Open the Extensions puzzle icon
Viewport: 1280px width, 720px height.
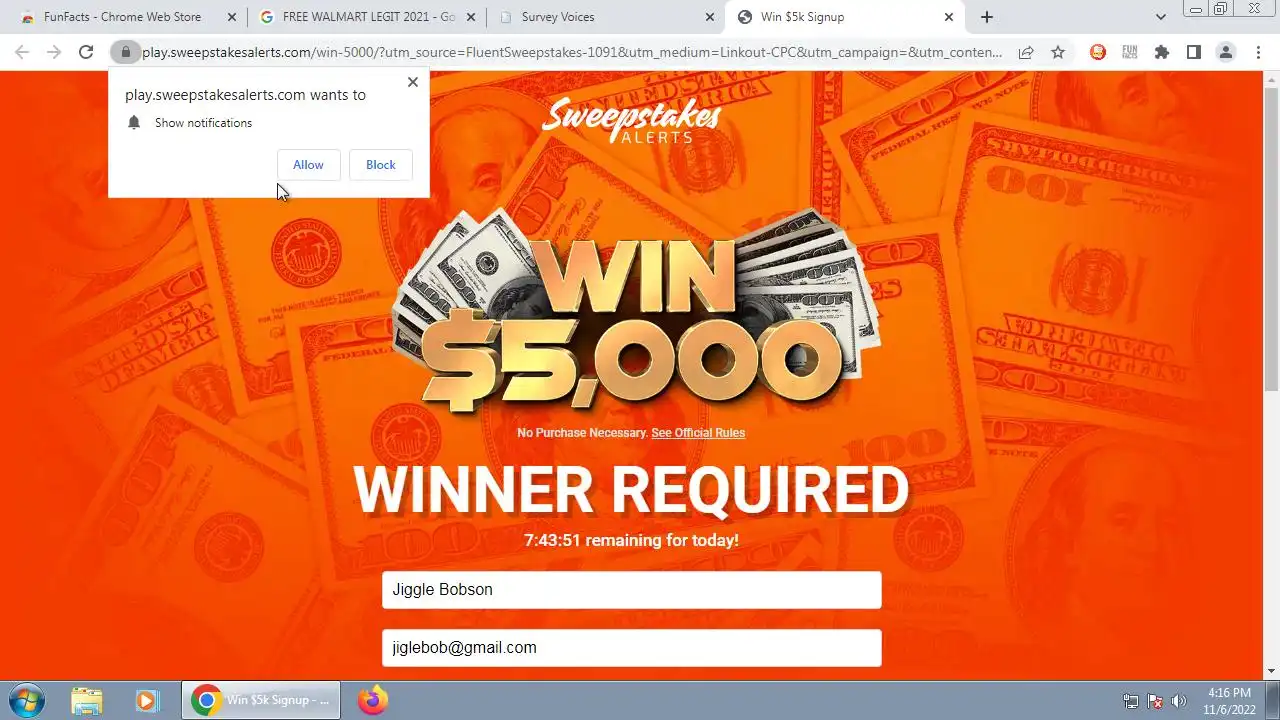click(1162, 52)
